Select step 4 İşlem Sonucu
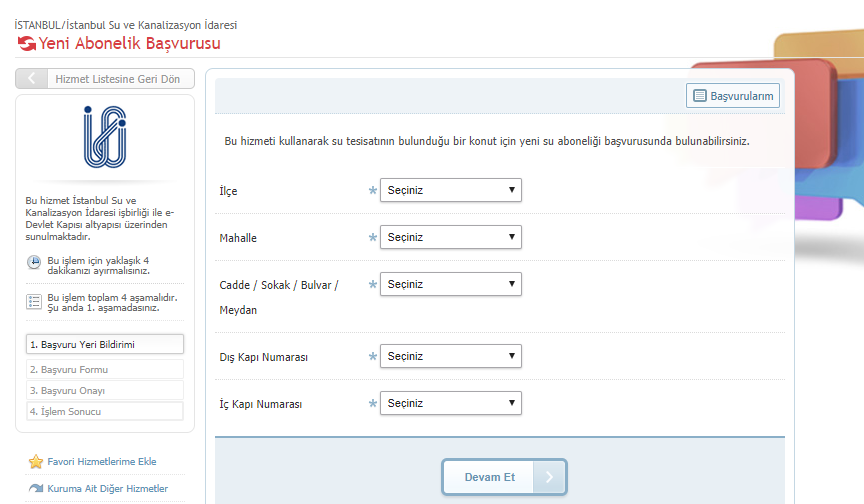864x504 pixels. 105,411
